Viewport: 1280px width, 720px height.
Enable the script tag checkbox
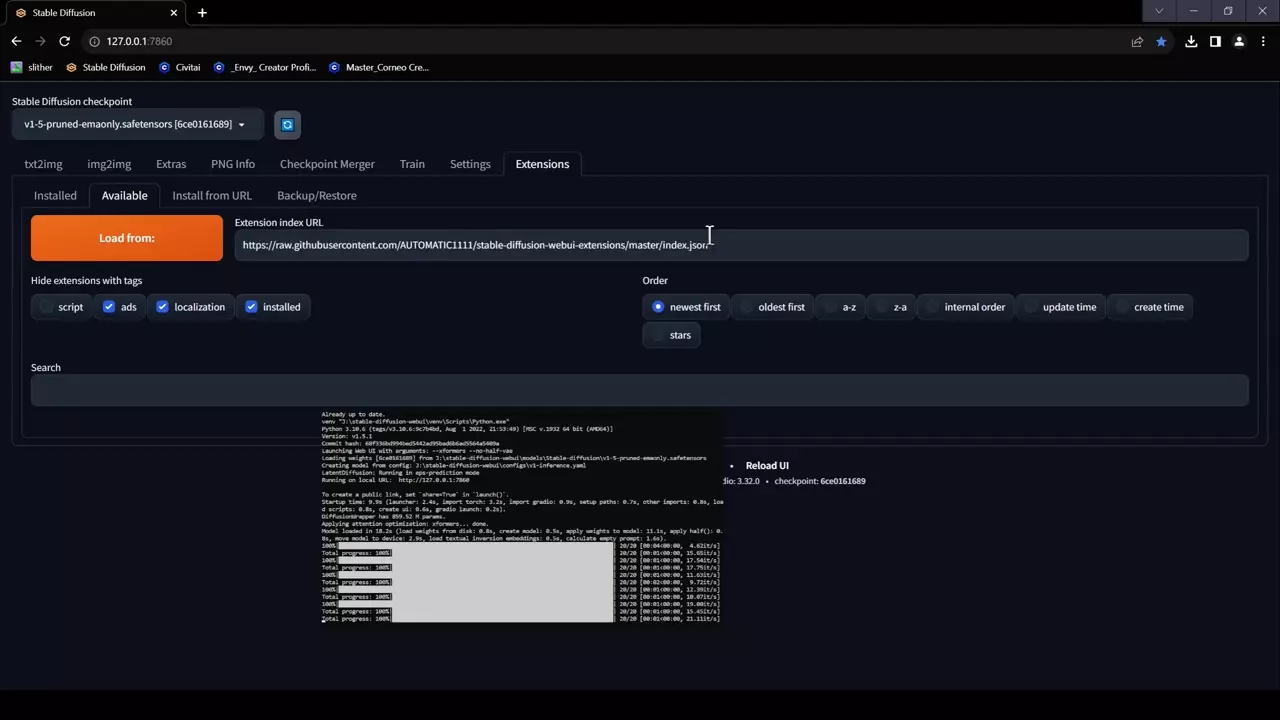click(47, 307)
